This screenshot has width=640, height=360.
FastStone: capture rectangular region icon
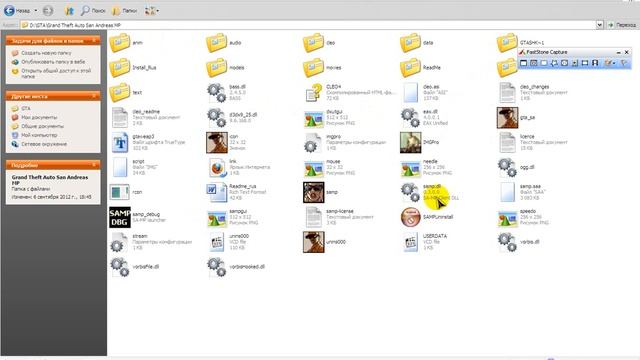pyautogui.click(x=544, y=63)
